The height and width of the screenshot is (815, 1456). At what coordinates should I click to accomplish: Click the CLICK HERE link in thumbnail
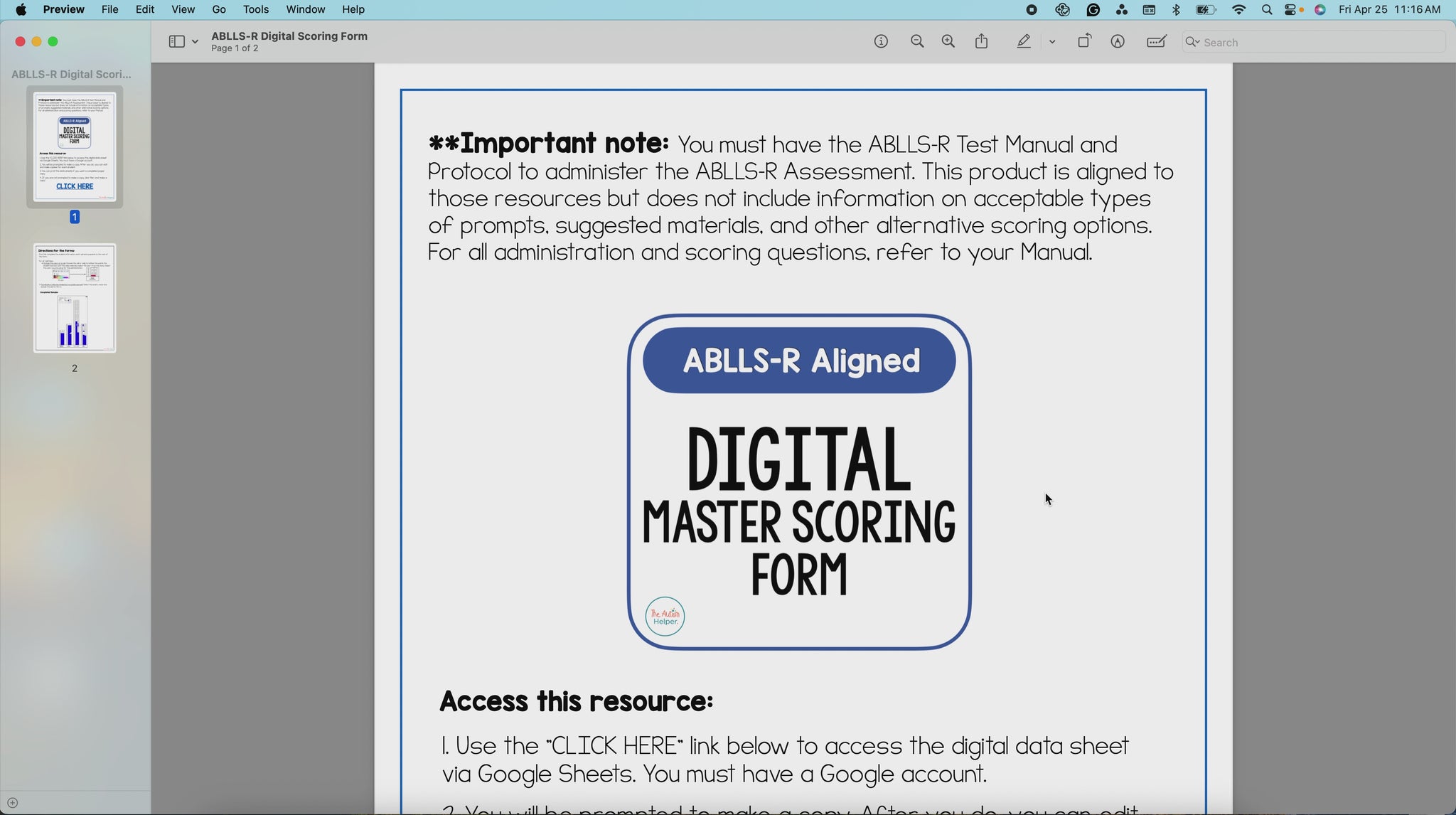point(75,186)
